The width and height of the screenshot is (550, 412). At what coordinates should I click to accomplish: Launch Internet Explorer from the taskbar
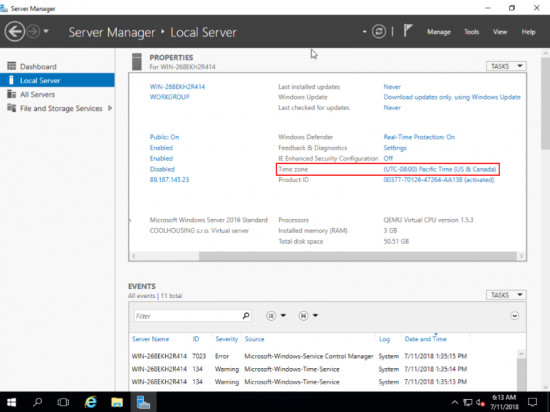[91, 402]
